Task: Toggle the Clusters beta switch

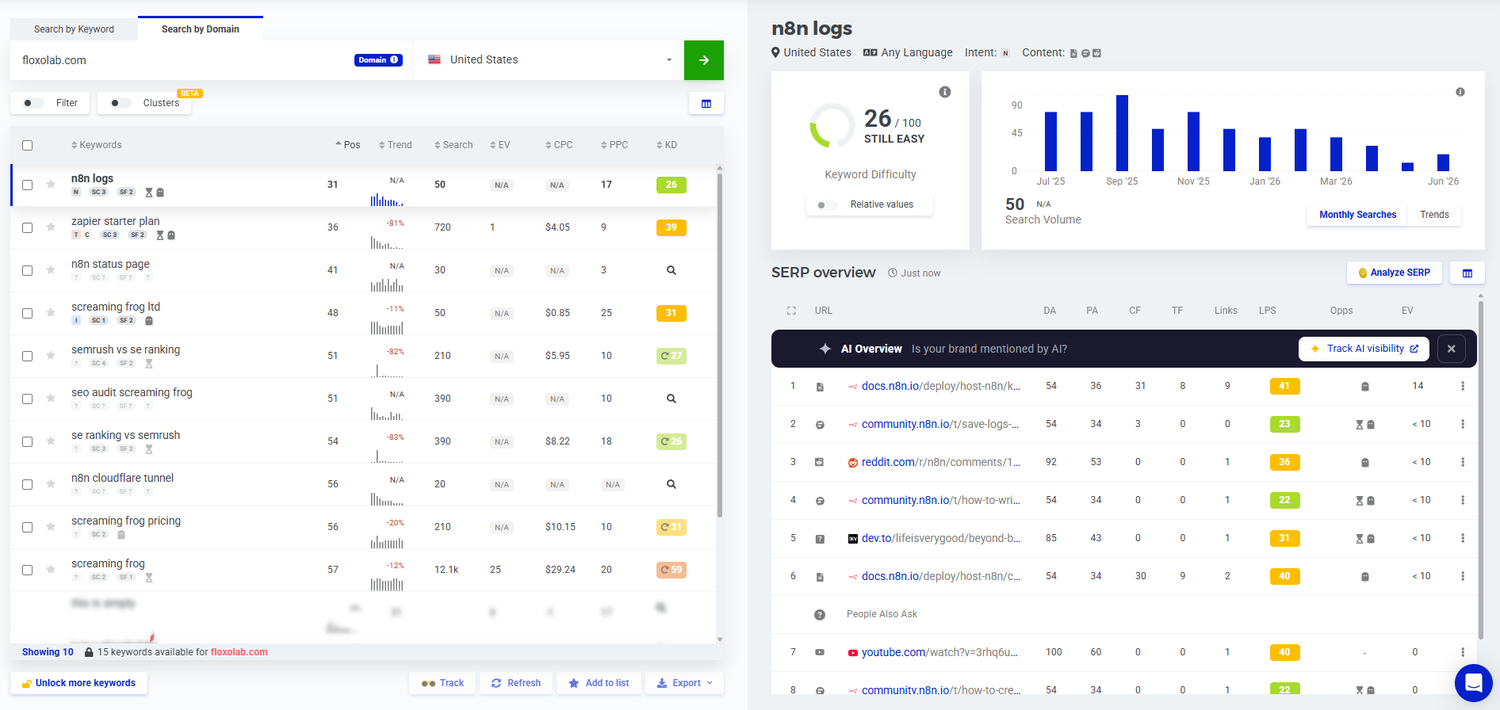Action: [x=121, y=103]
